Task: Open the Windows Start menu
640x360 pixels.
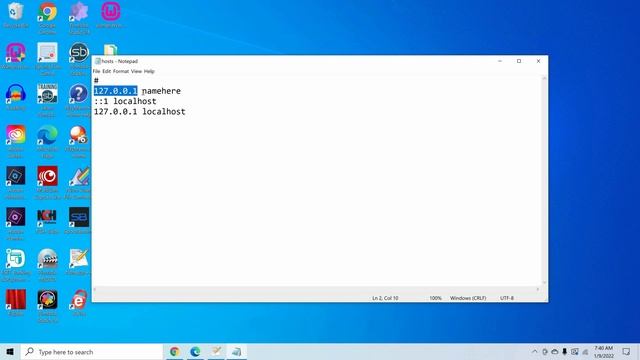Action: coord(10,351)
